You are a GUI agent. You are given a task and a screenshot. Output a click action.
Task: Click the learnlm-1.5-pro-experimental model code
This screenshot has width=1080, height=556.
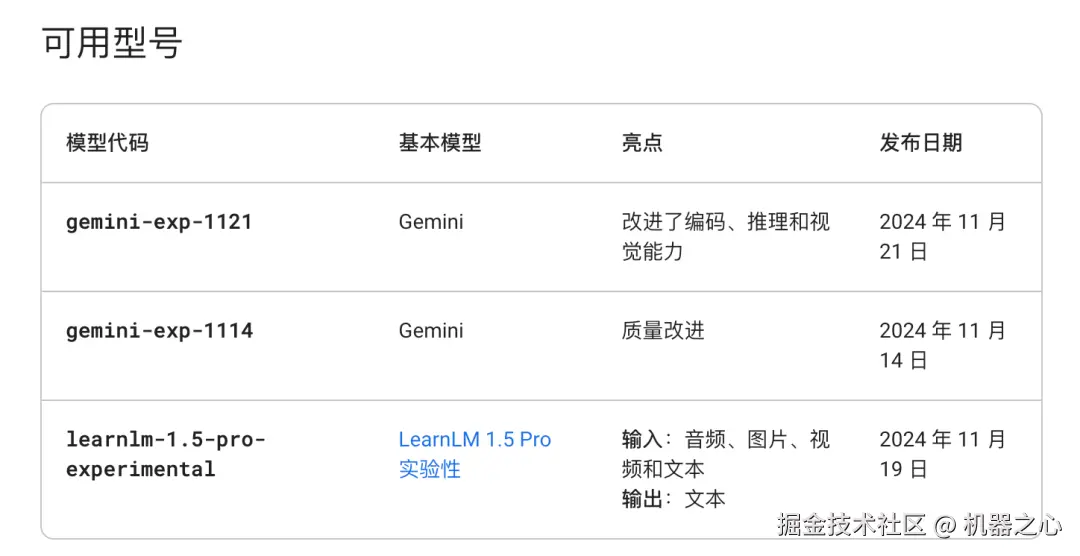click(x=164, y=454)
